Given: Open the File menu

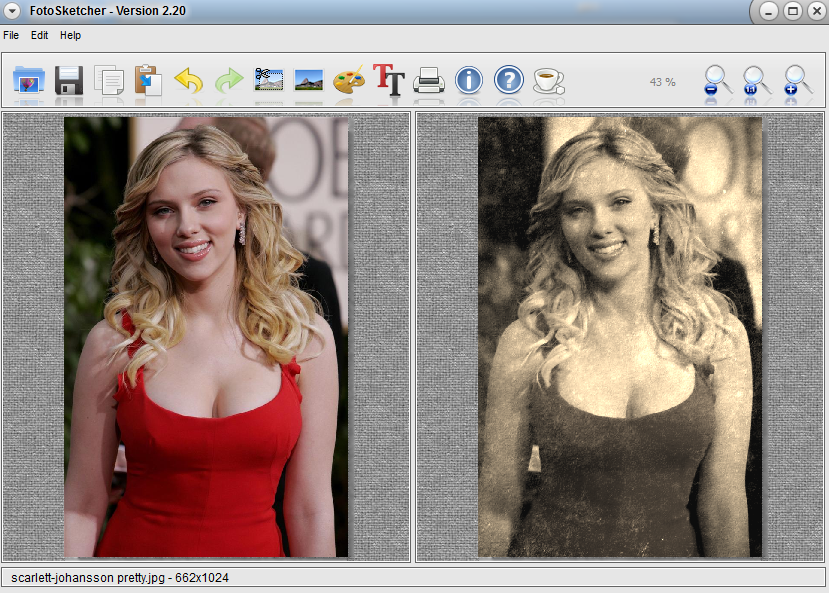Looking at the screenshot, I should coord(11,35).
